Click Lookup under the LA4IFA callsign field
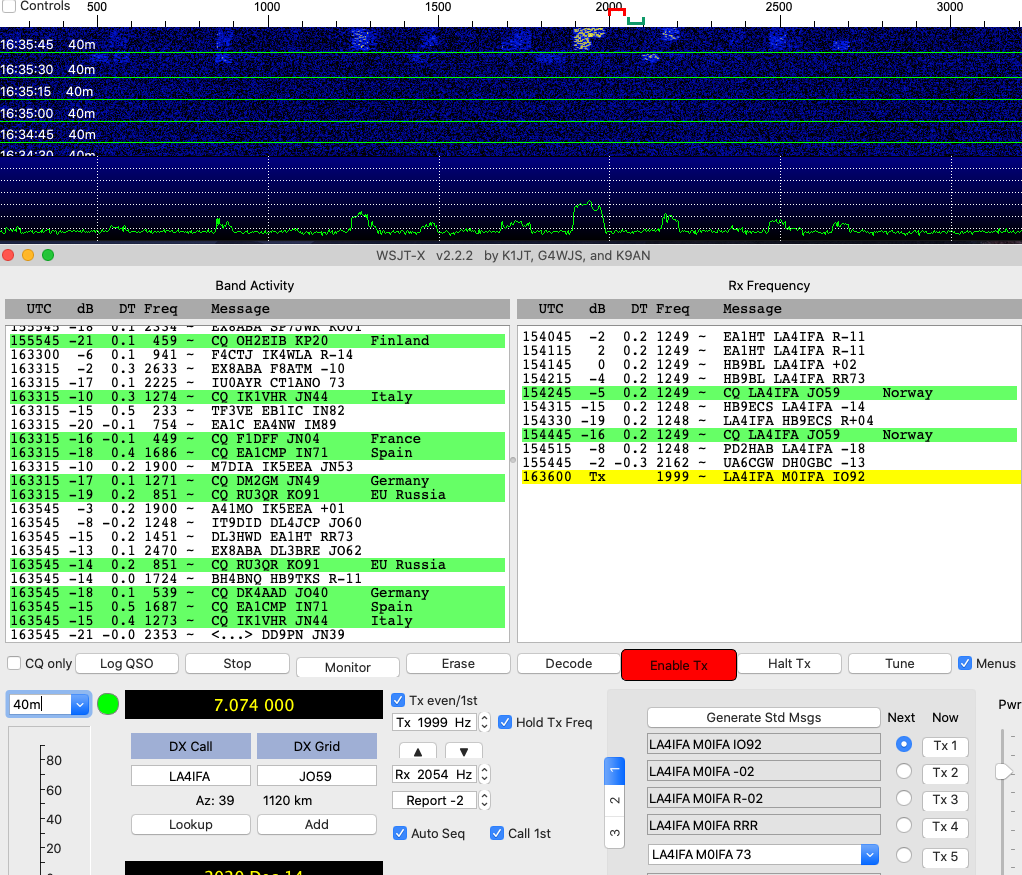The width and height of the screenshot is (1022, 875). point(190,823)
